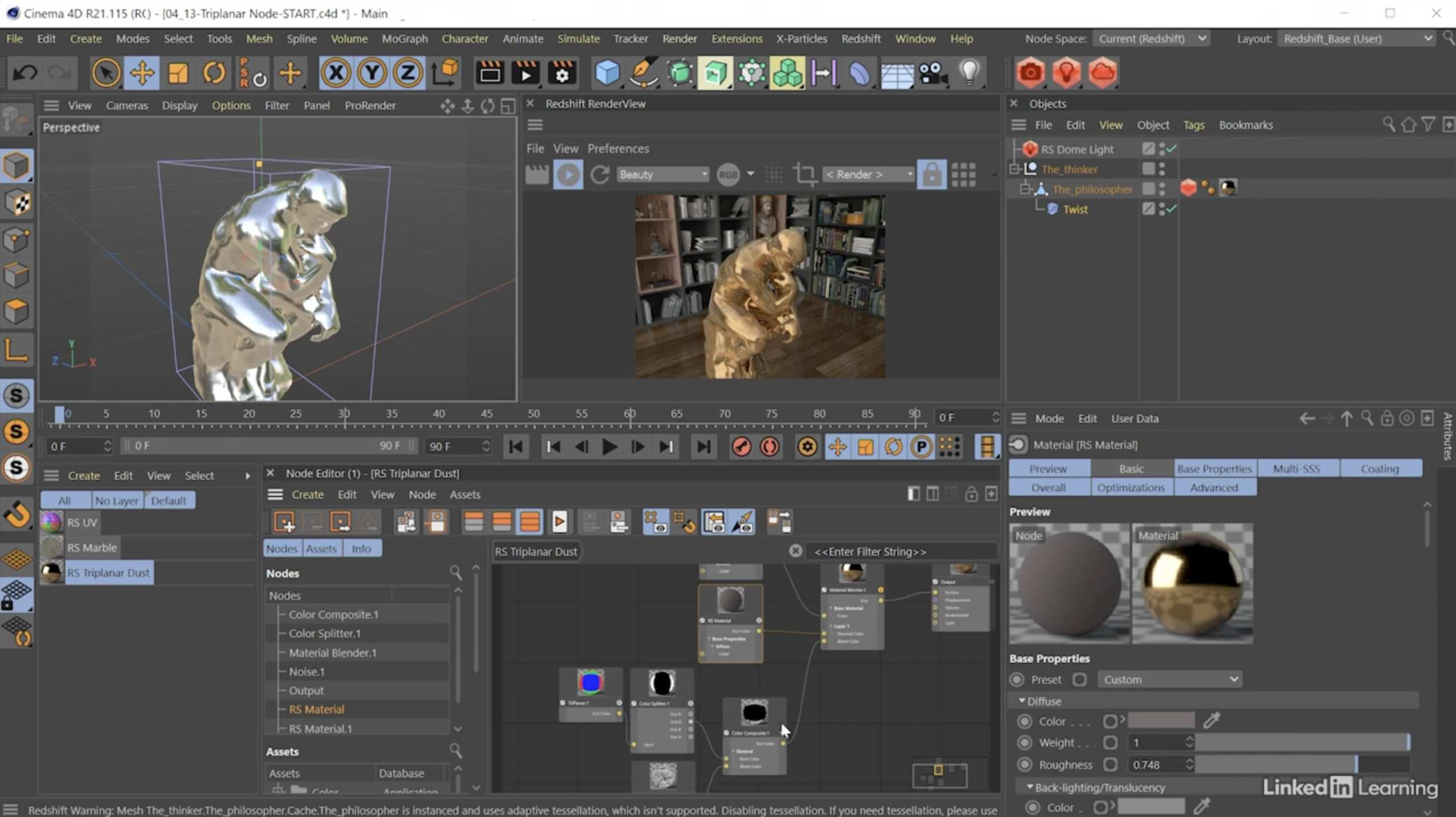Click the Camera object icon
This screenshot has height=817, width=1456.
coord(933,73)
